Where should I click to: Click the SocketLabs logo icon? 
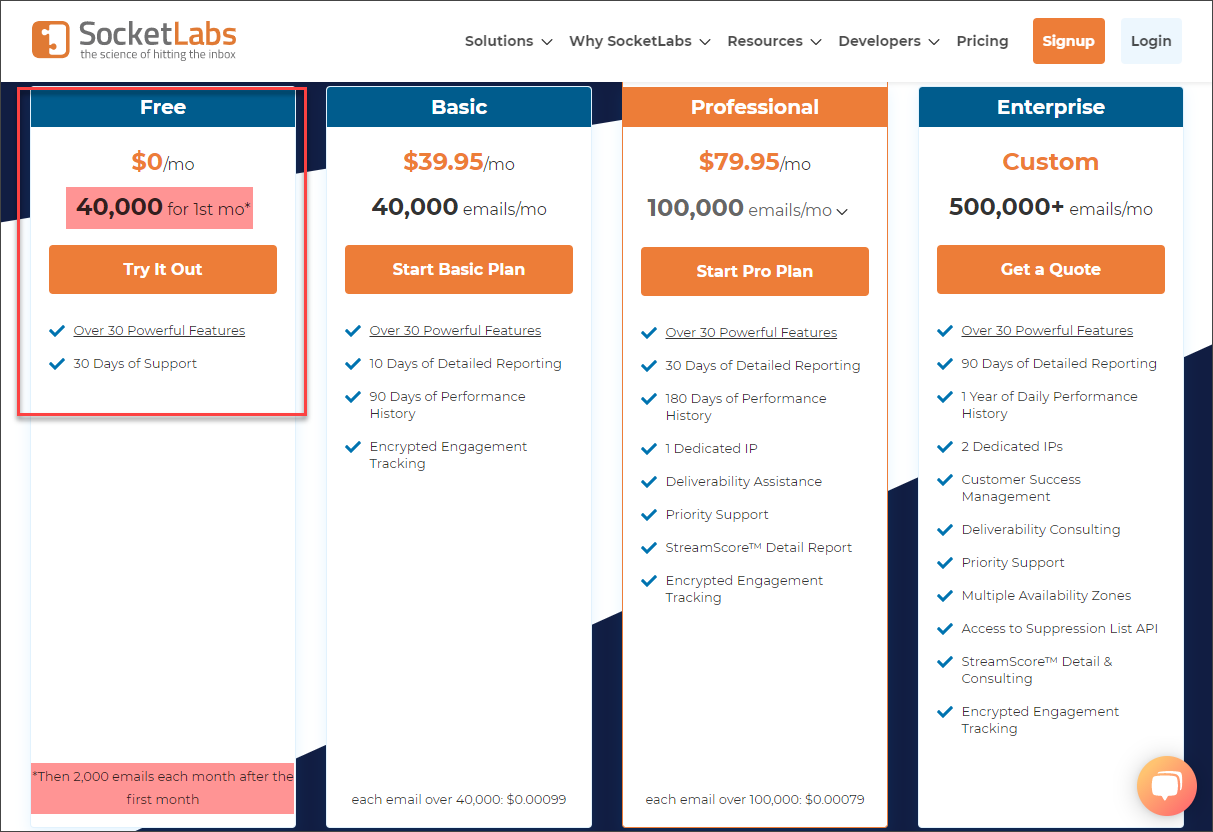pos(51,39)
